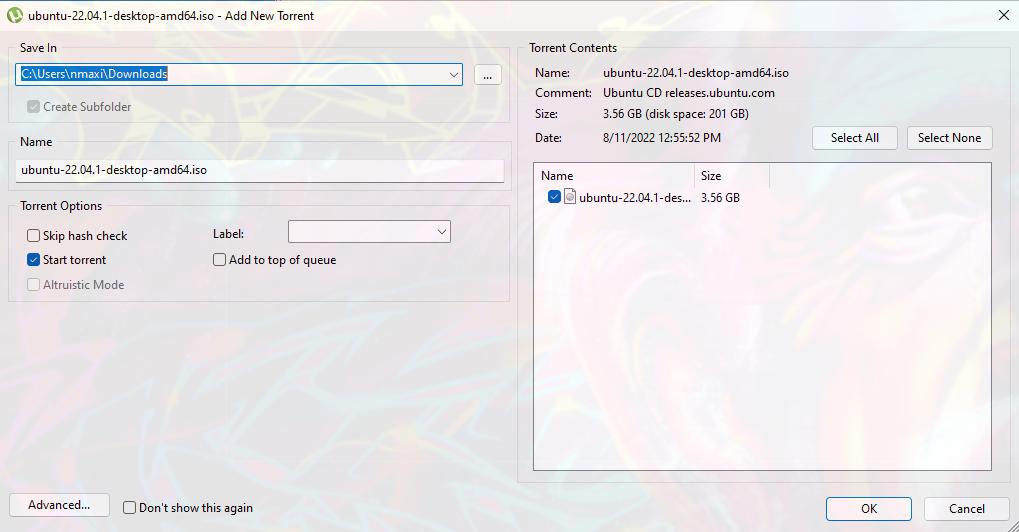Browse for folder with the ... button

tap(487, 75)
